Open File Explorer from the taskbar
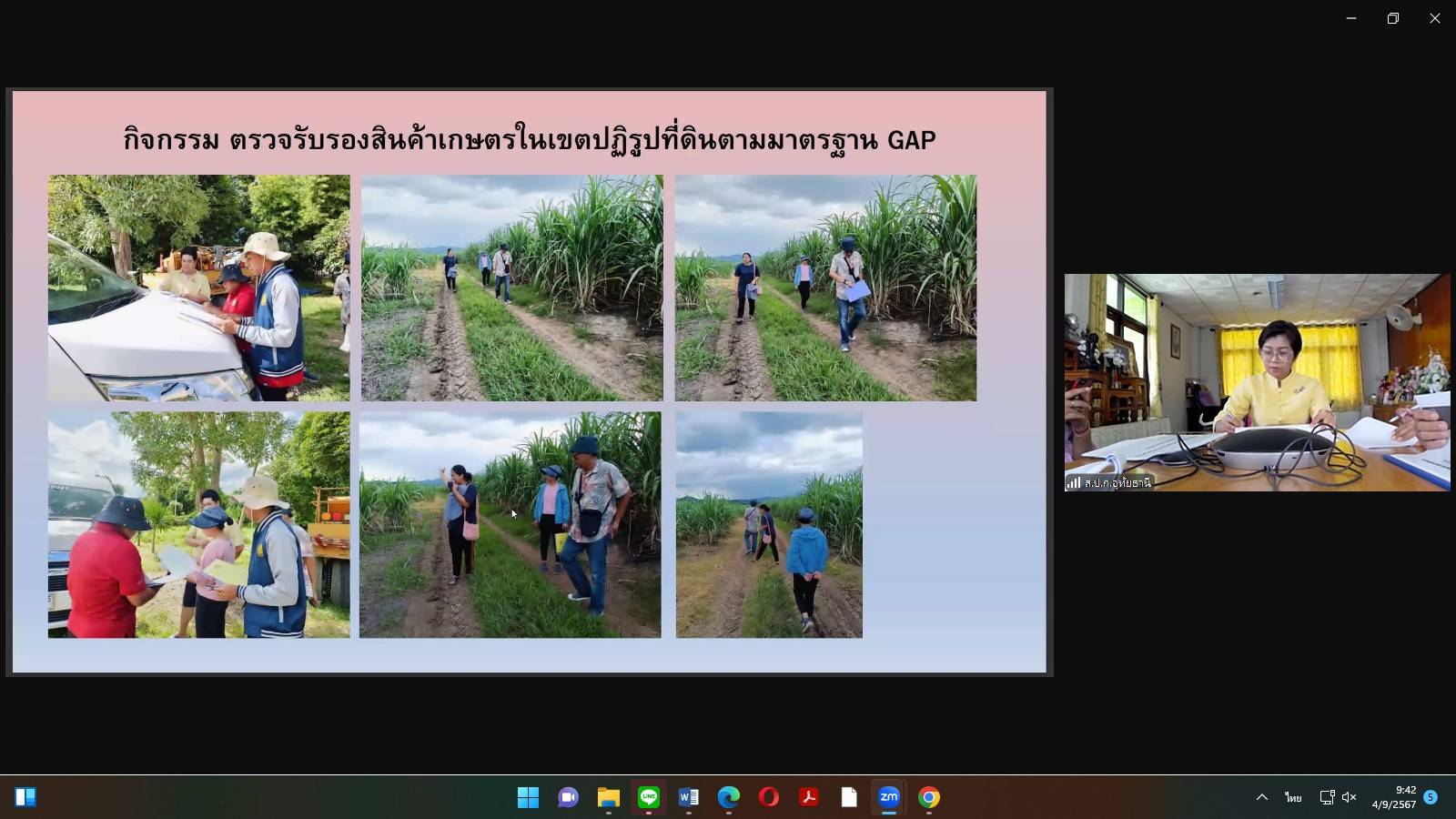Image resolution: width=1456 pixels, height=819 pixels. pos(608,797)
